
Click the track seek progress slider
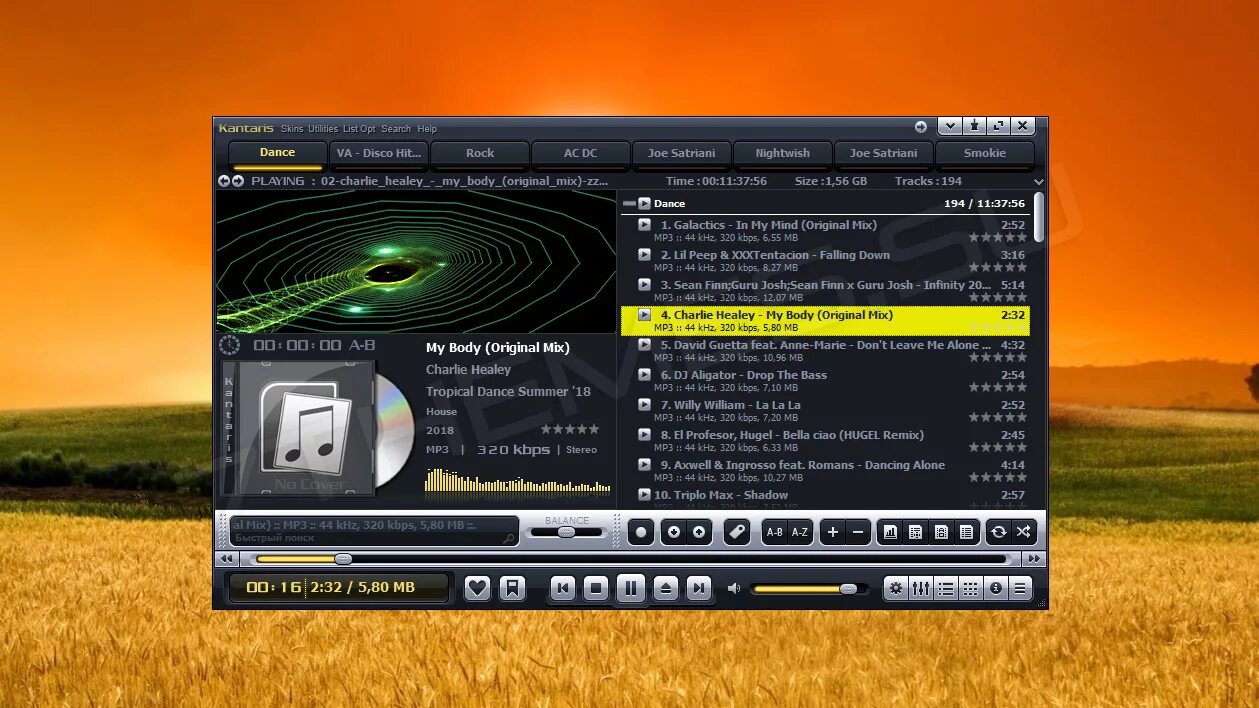point(630,559)
